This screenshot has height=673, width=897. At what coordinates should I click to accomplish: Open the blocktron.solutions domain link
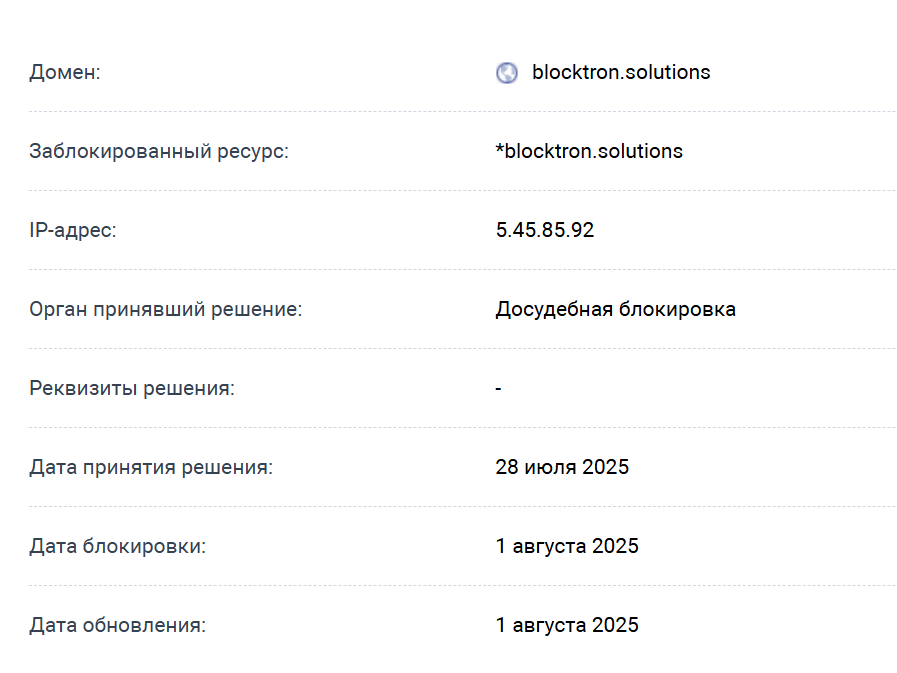(621, 73)
